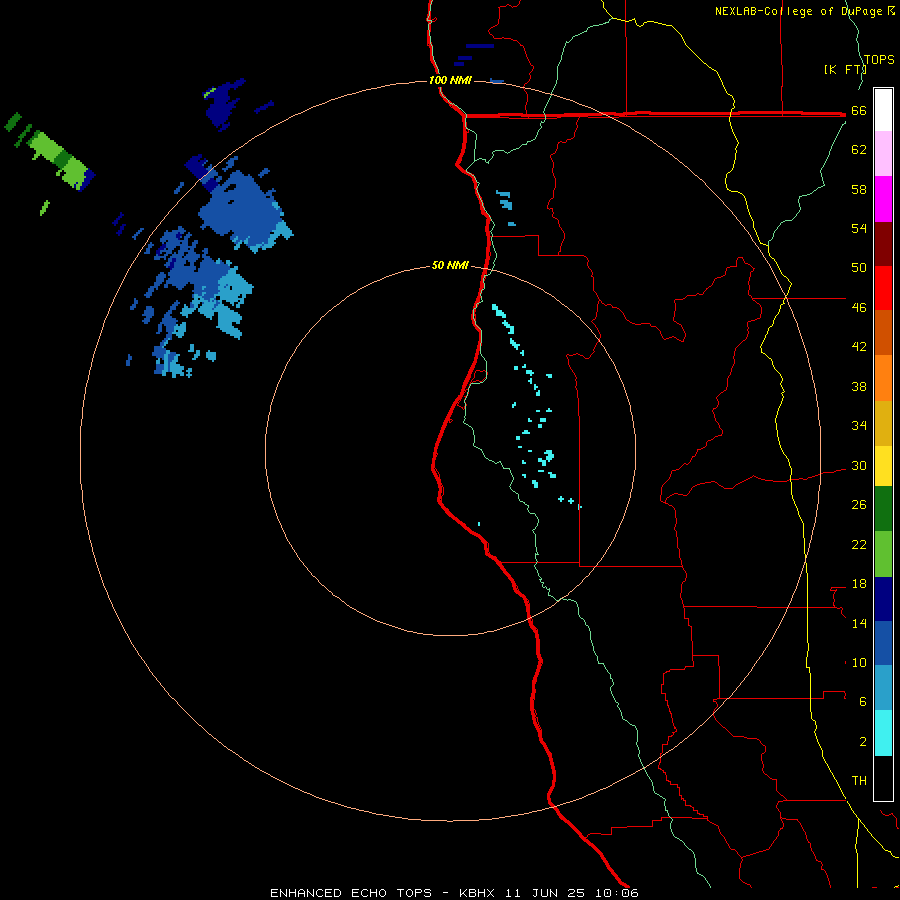Click the legend value '22'
This screenshot has height=900, width=900.
point(859,544)
